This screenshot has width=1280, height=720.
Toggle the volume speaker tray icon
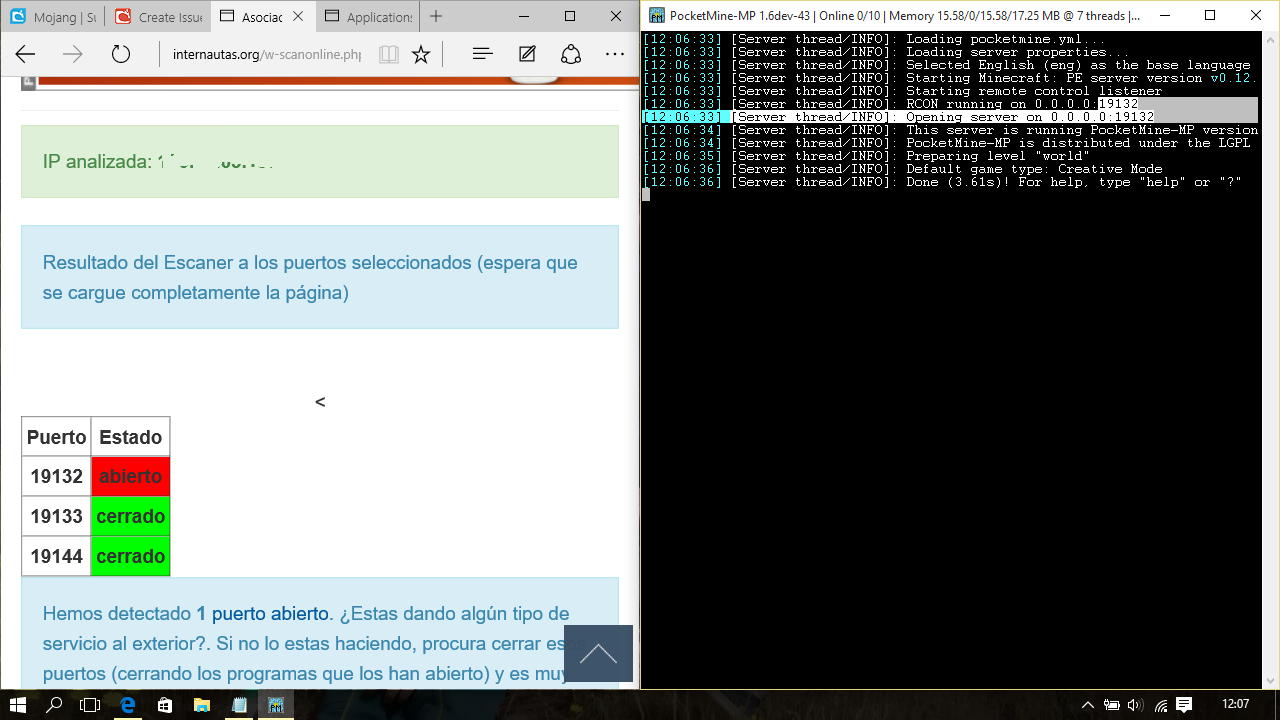click(x=1134, y=705)
